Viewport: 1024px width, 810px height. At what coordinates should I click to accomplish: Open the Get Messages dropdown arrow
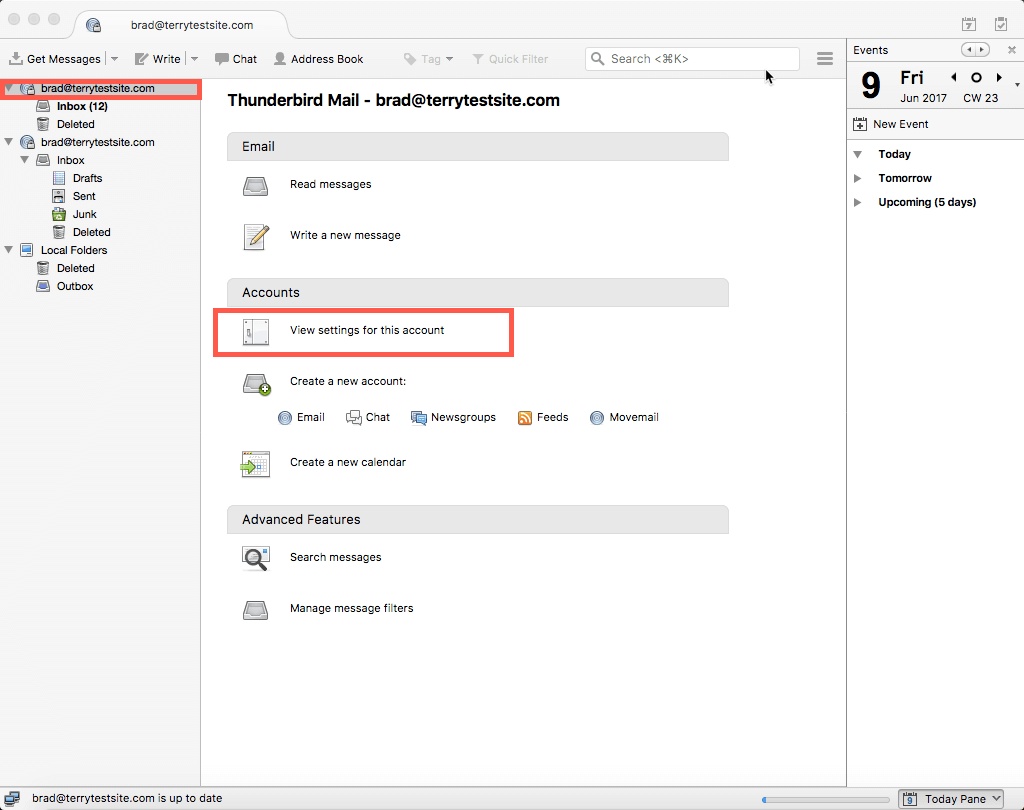coord(114,59)
